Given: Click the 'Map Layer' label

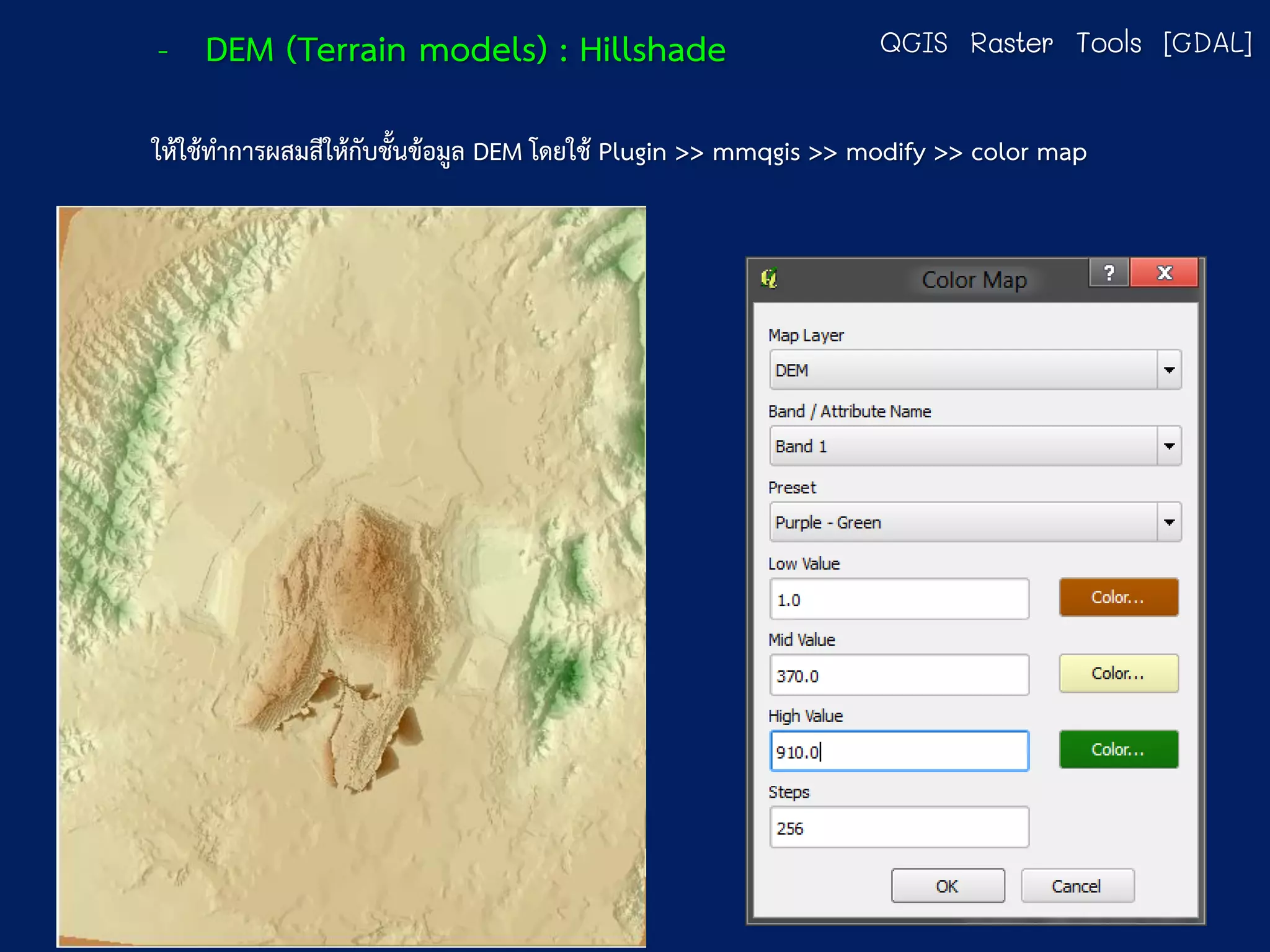Looking at the screenshot, I should tap(806, 335).
